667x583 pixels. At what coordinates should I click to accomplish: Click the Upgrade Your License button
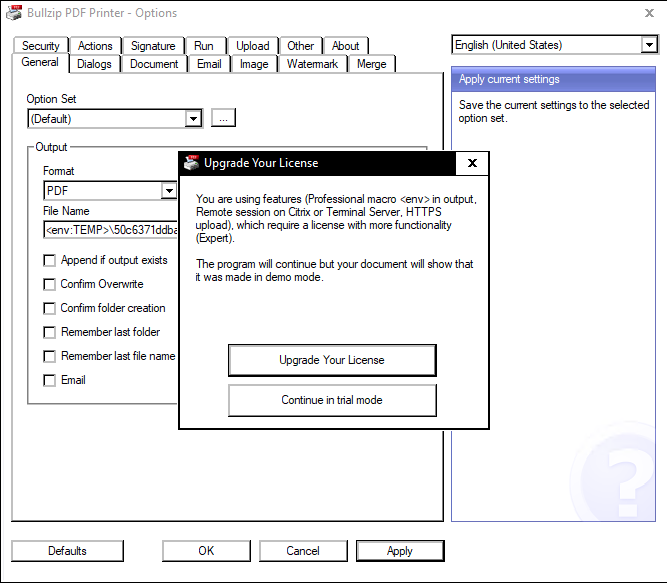[x=332, y=360]
